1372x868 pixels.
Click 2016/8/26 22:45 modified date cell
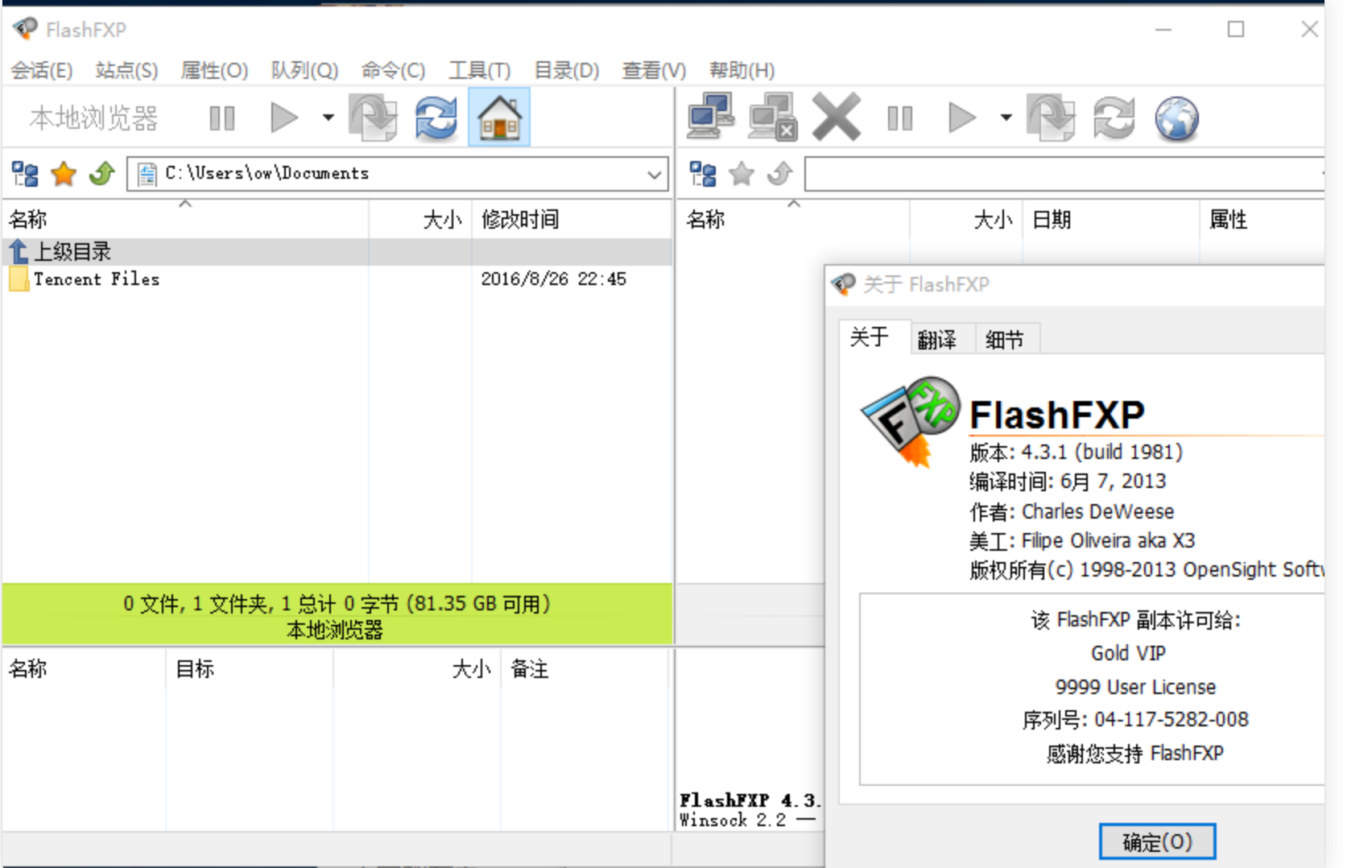(x=553, y=279)
